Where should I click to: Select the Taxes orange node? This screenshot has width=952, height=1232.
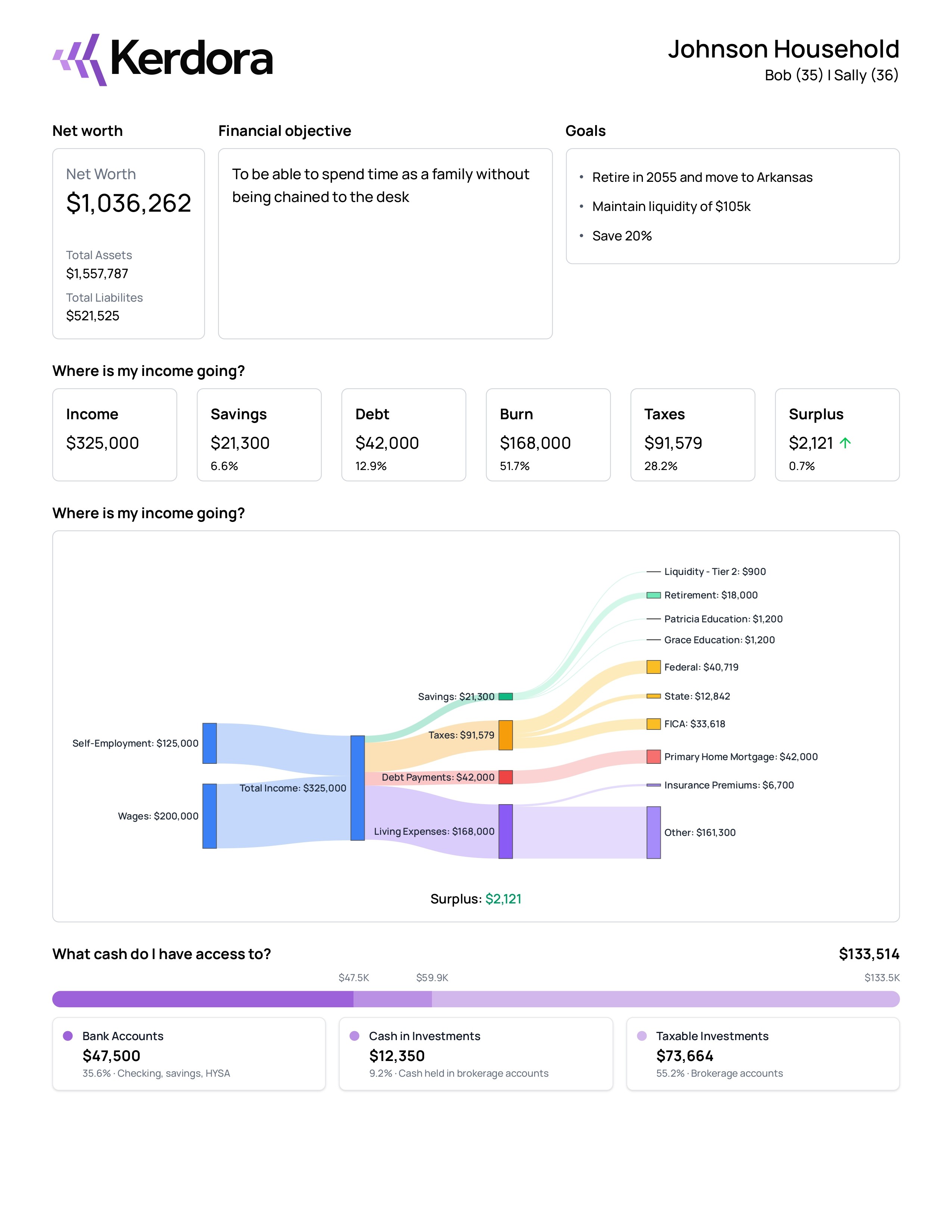pyautogui.click(x=505, y=735)
